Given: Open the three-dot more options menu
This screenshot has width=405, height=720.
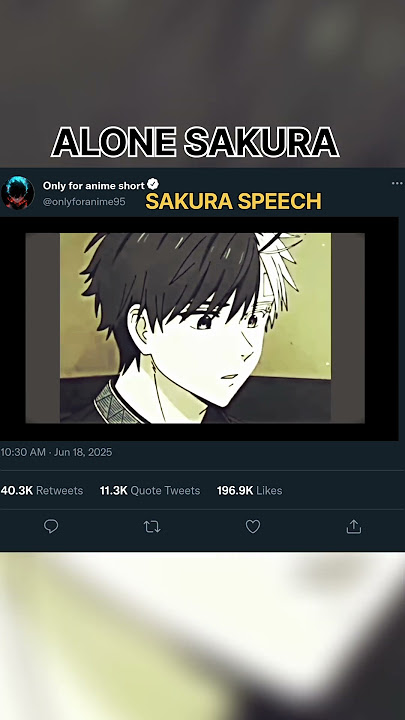Looking at the screenshot, I should 397,183.
